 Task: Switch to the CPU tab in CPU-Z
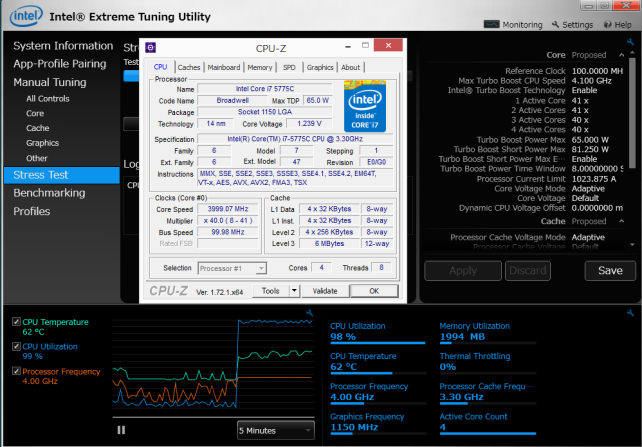160,67
